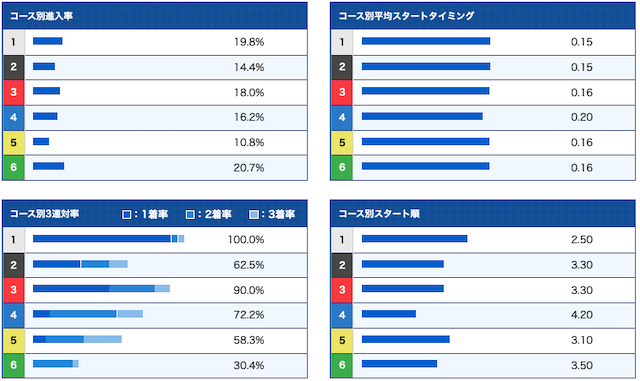
Task: Click green course 6 badge in コース別3連対率
Action: pos(13,365)
